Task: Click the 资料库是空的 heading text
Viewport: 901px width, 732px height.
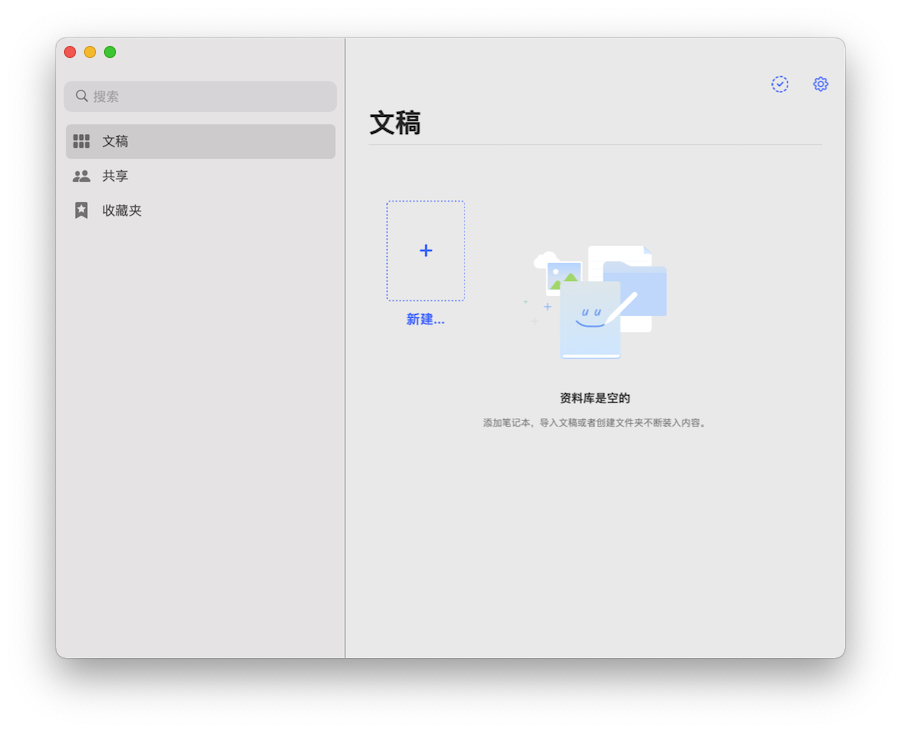Action: pos(595,398)
